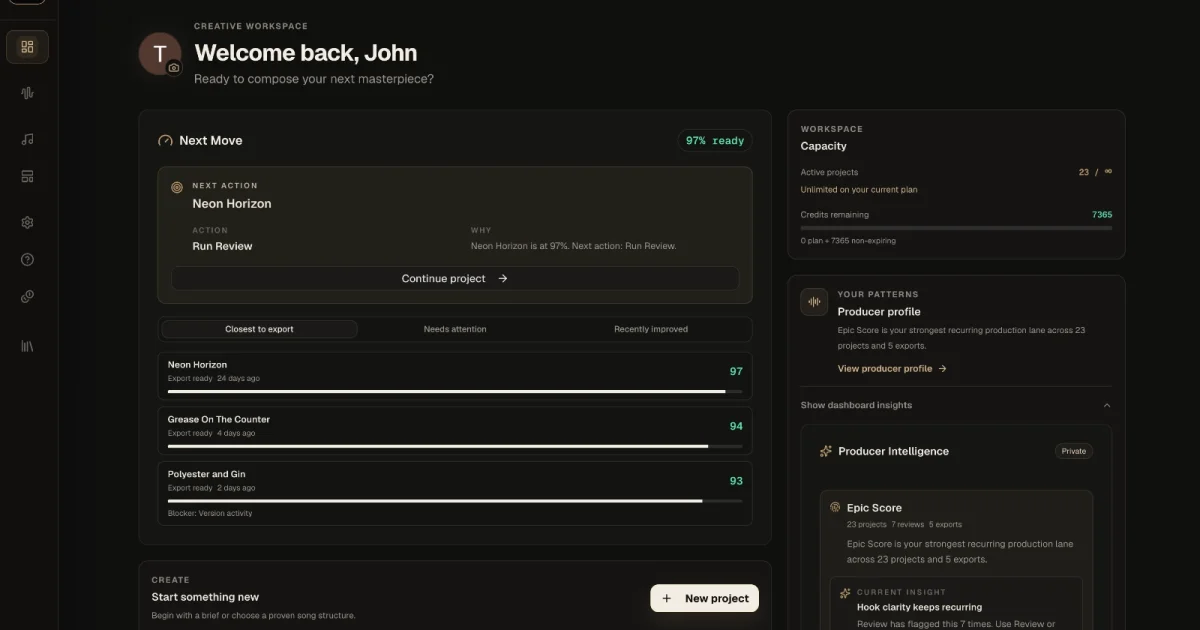This screenshot has width=1200, height=630.
Task: Open the help question mark icon
Action: (x=27, y=259)
